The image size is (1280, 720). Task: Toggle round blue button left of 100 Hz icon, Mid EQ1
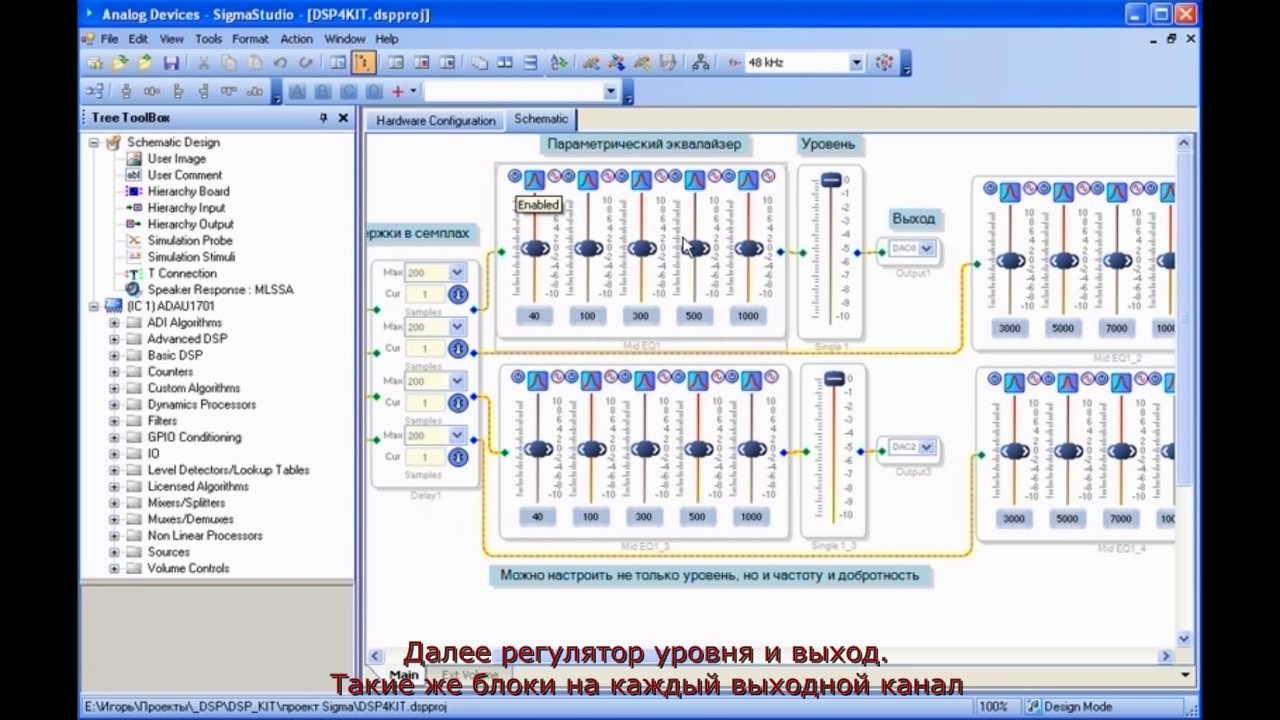coord(568,177)
